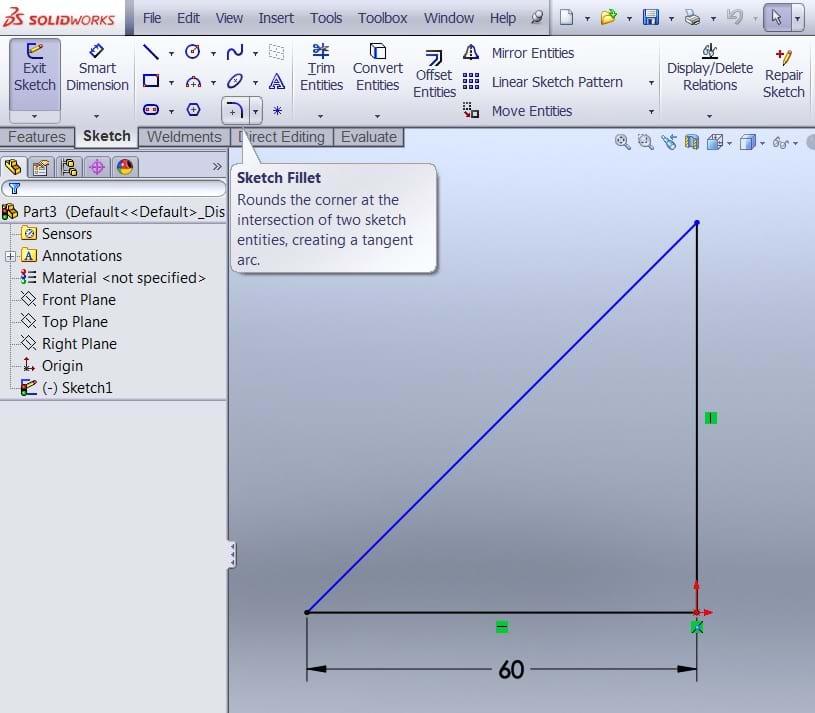Click the Convert Entities icon

(377, 68)
